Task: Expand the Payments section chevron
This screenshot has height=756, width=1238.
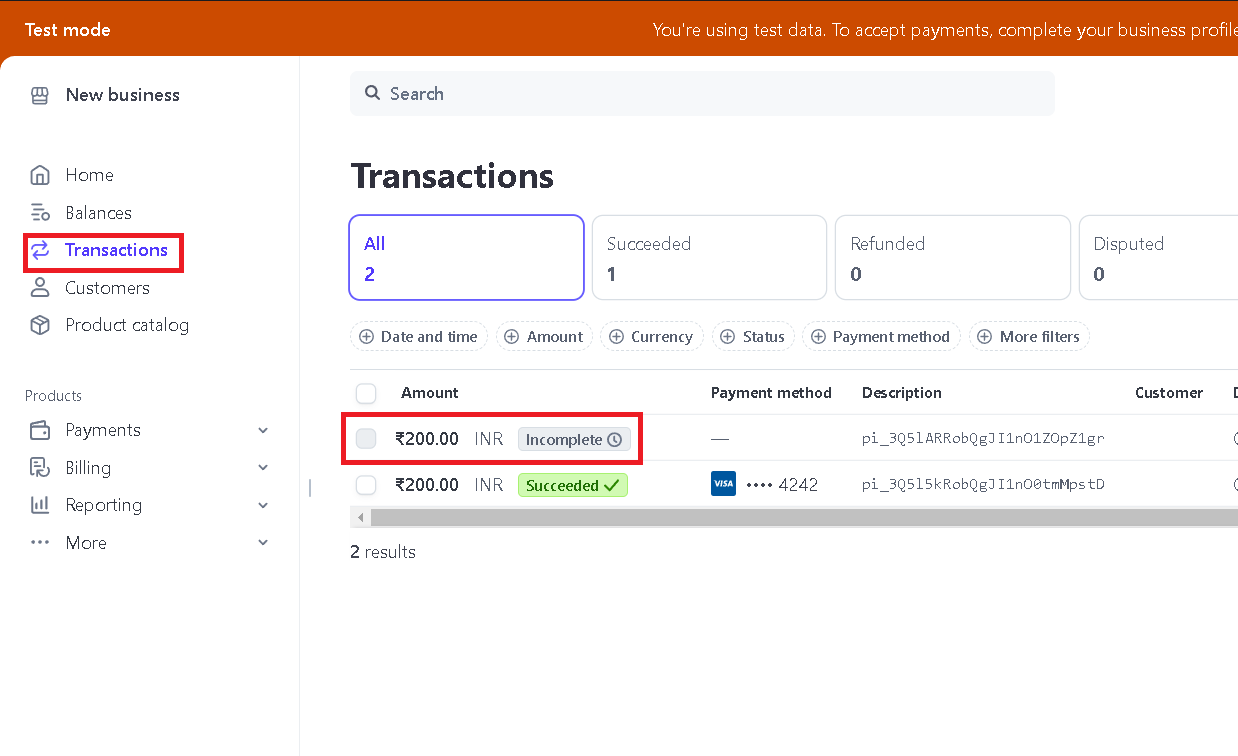Action: click(263, 430)
